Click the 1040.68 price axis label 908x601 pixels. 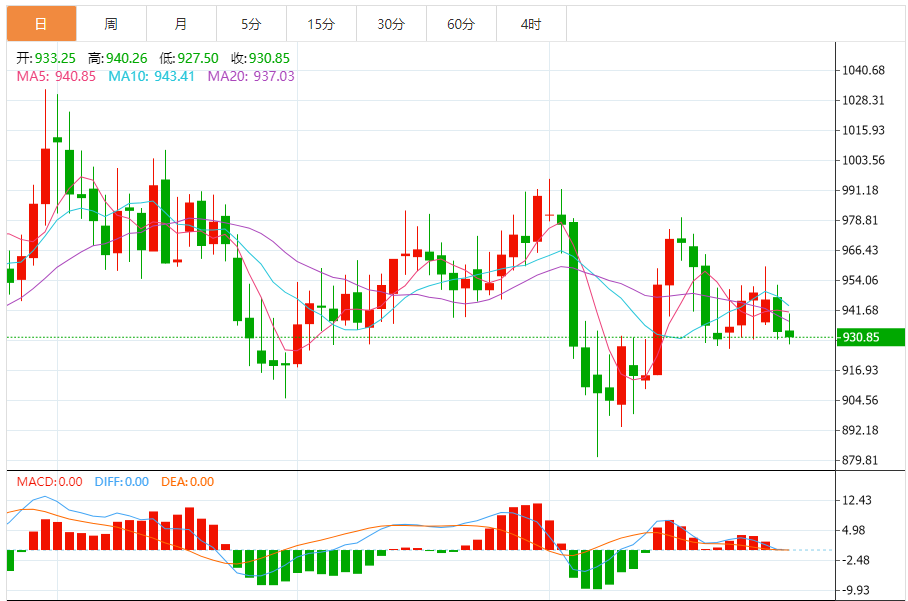863,71
